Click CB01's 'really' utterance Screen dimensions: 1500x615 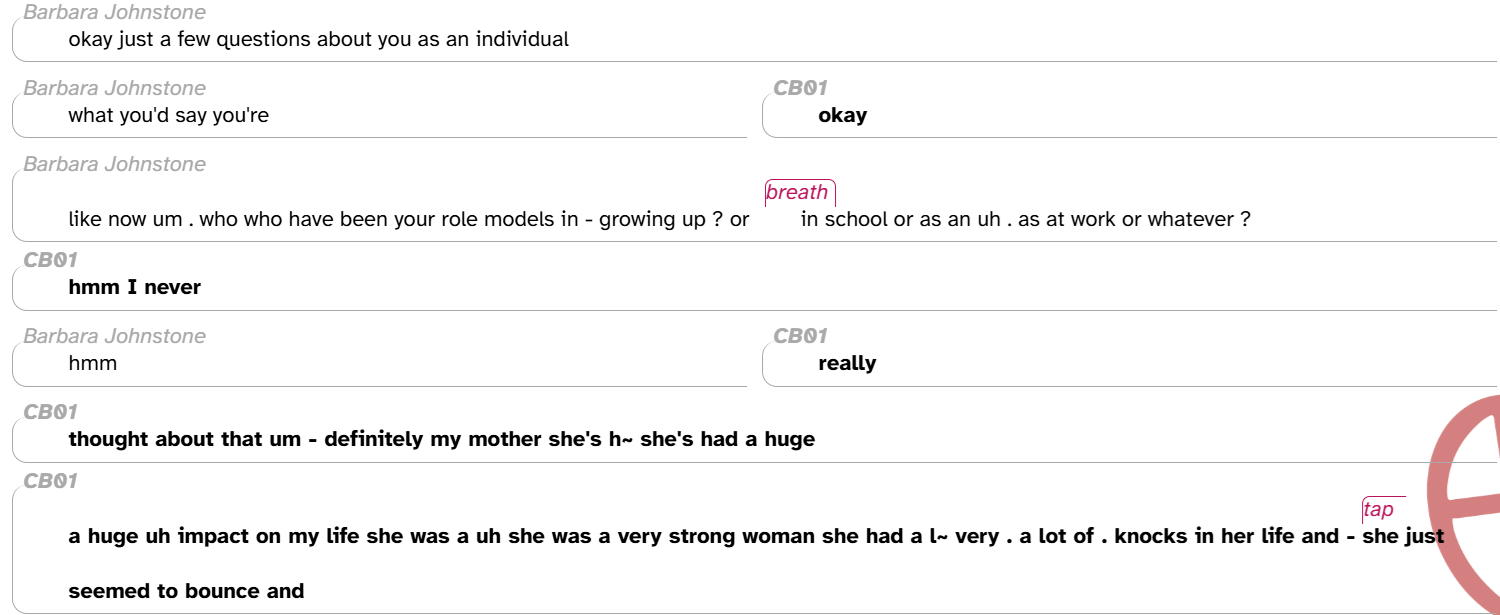847,363
